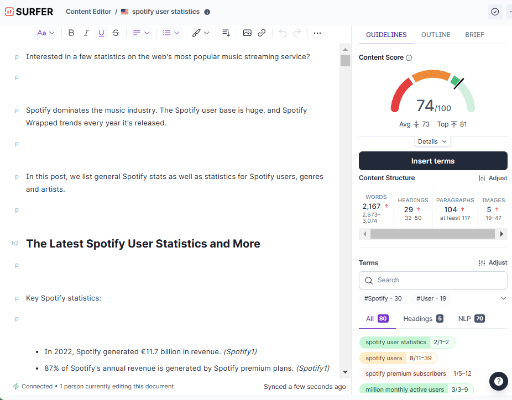Viewport: 512px width, 400px height.
Task: Click the 'Synced a few seconds ago' status
Action: pyautogui.click(x=305, y=387)
